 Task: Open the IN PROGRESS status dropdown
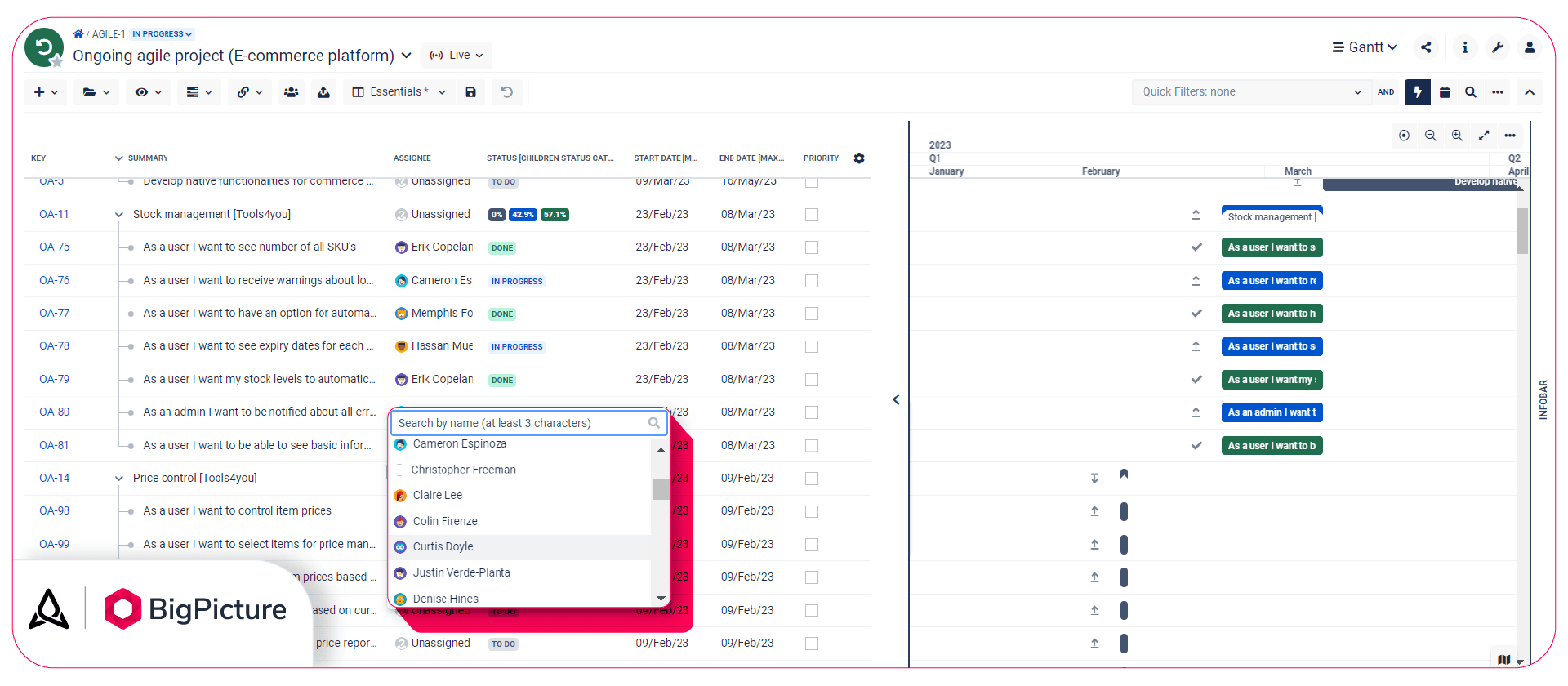tap(162, 34)
